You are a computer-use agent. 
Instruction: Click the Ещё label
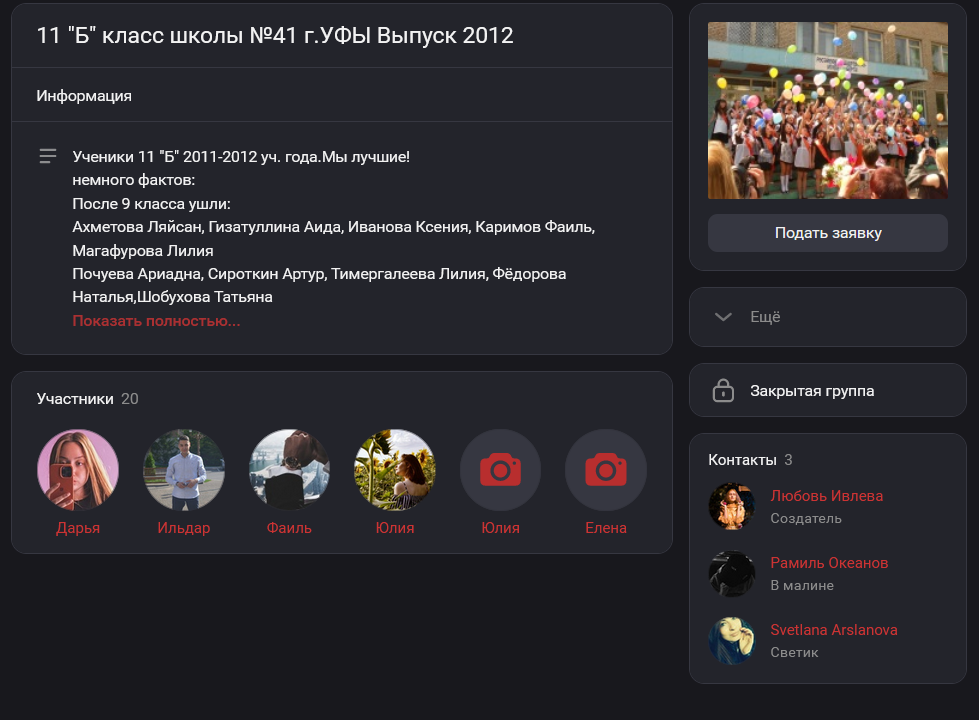[765, 317]
